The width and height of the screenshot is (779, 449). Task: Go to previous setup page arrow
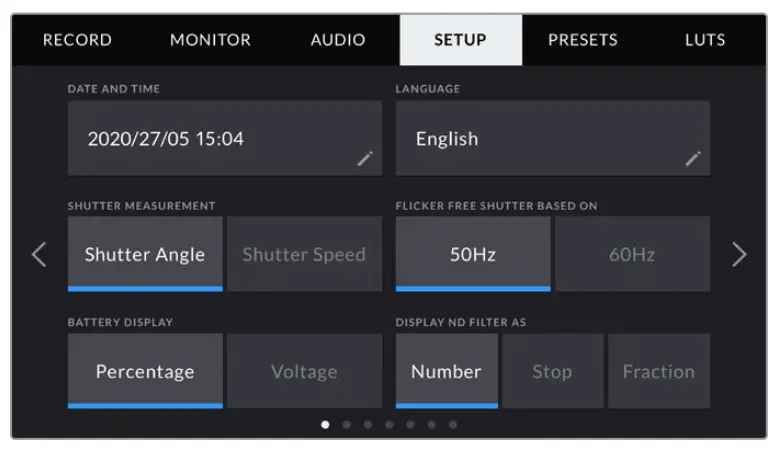pyautogui.click(x=39, y=255)
